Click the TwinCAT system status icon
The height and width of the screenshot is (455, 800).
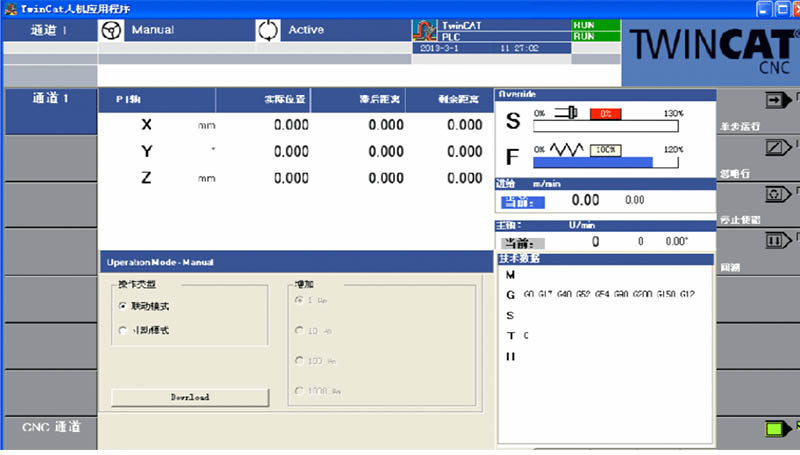click(424, 30)
